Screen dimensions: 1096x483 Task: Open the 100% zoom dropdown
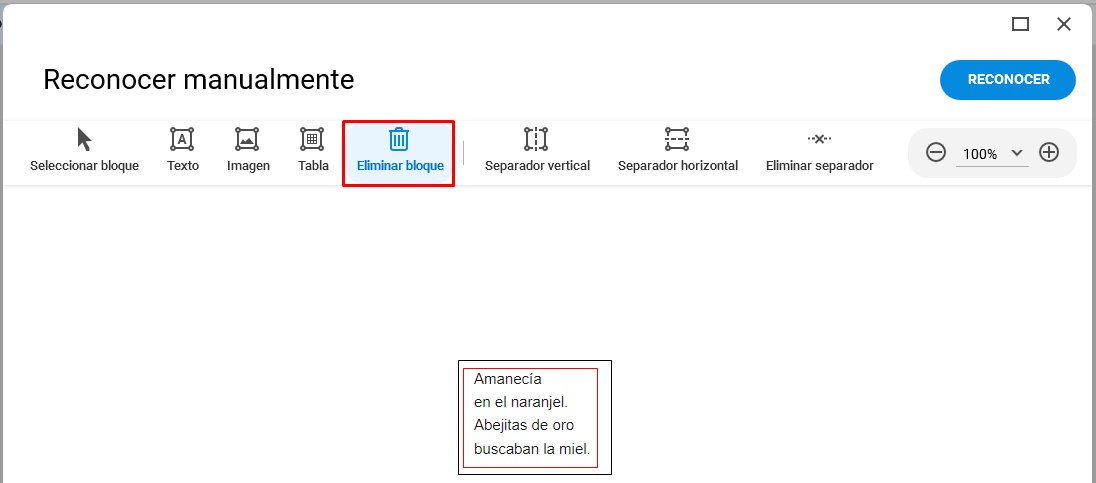[x=992, y=154]
